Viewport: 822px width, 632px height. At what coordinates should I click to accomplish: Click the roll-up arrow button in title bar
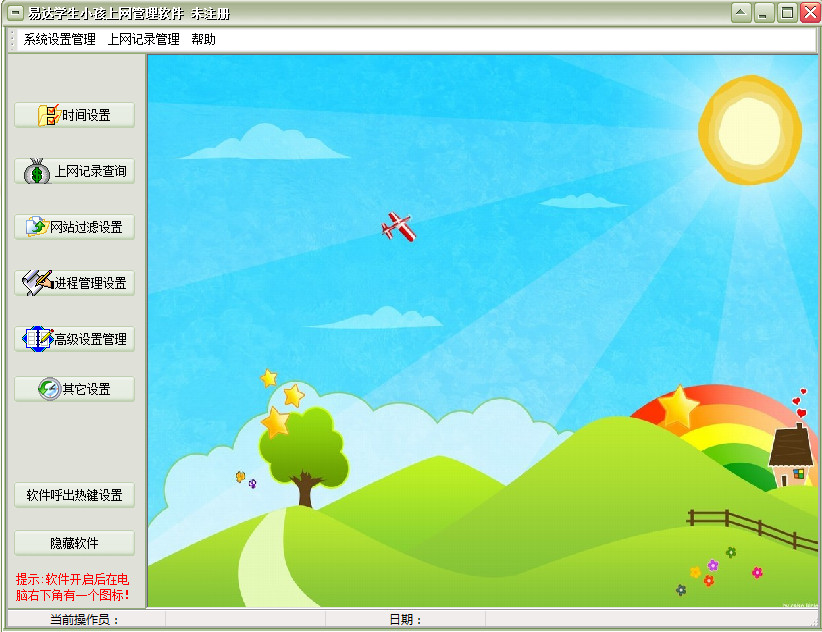(741, 13)
